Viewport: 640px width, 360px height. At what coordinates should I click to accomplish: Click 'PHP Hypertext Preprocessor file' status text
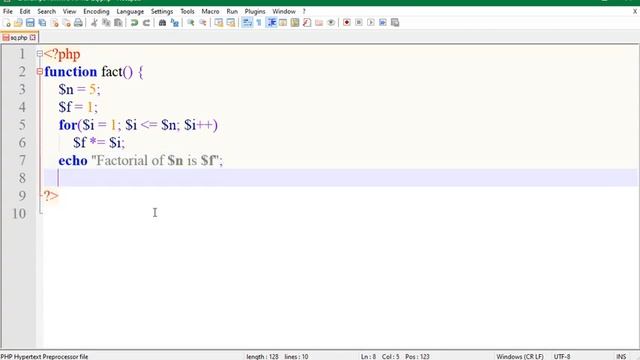[44, 356]
